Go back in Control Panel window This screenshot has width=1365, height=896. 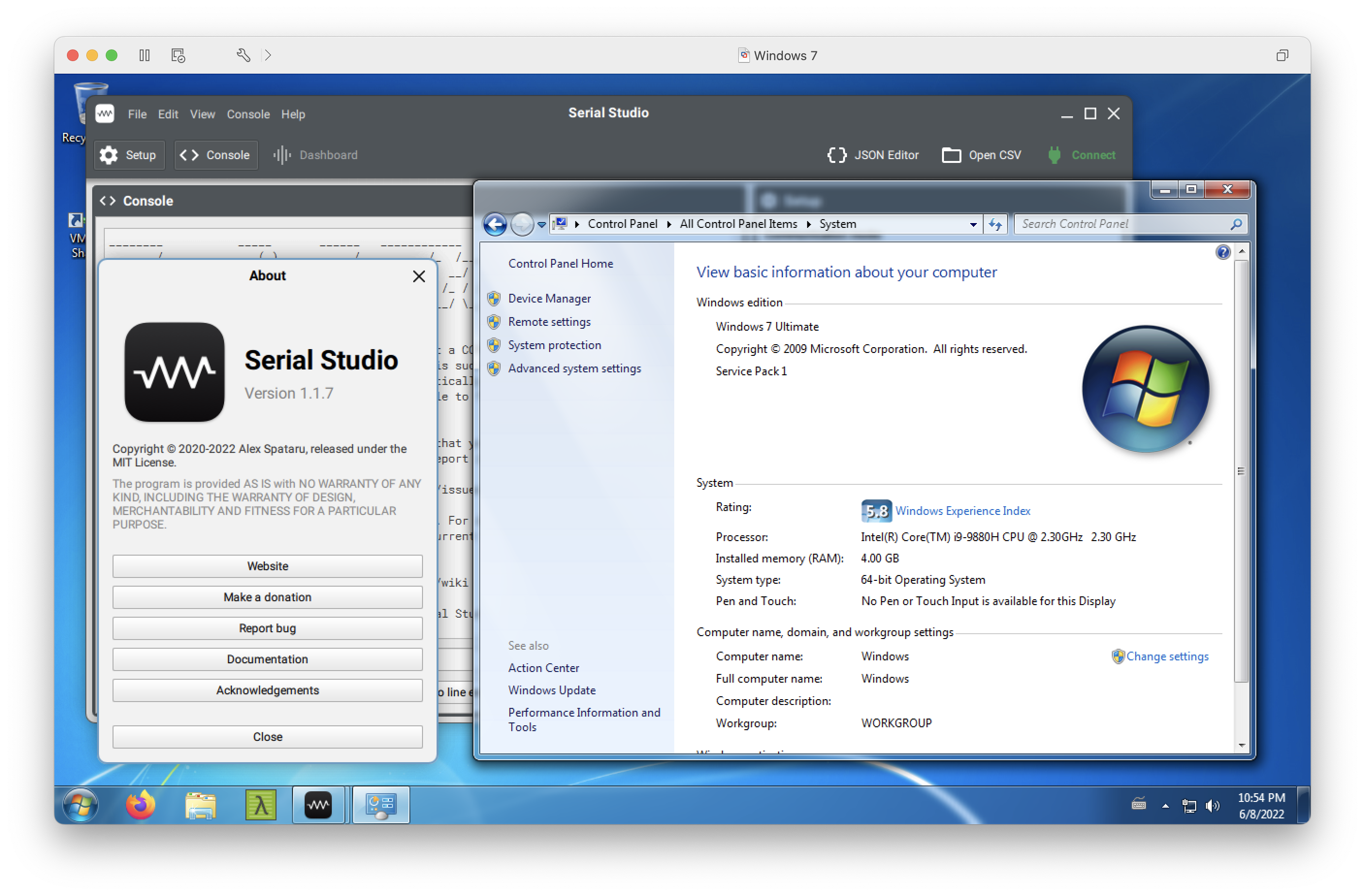pos(495,224)
